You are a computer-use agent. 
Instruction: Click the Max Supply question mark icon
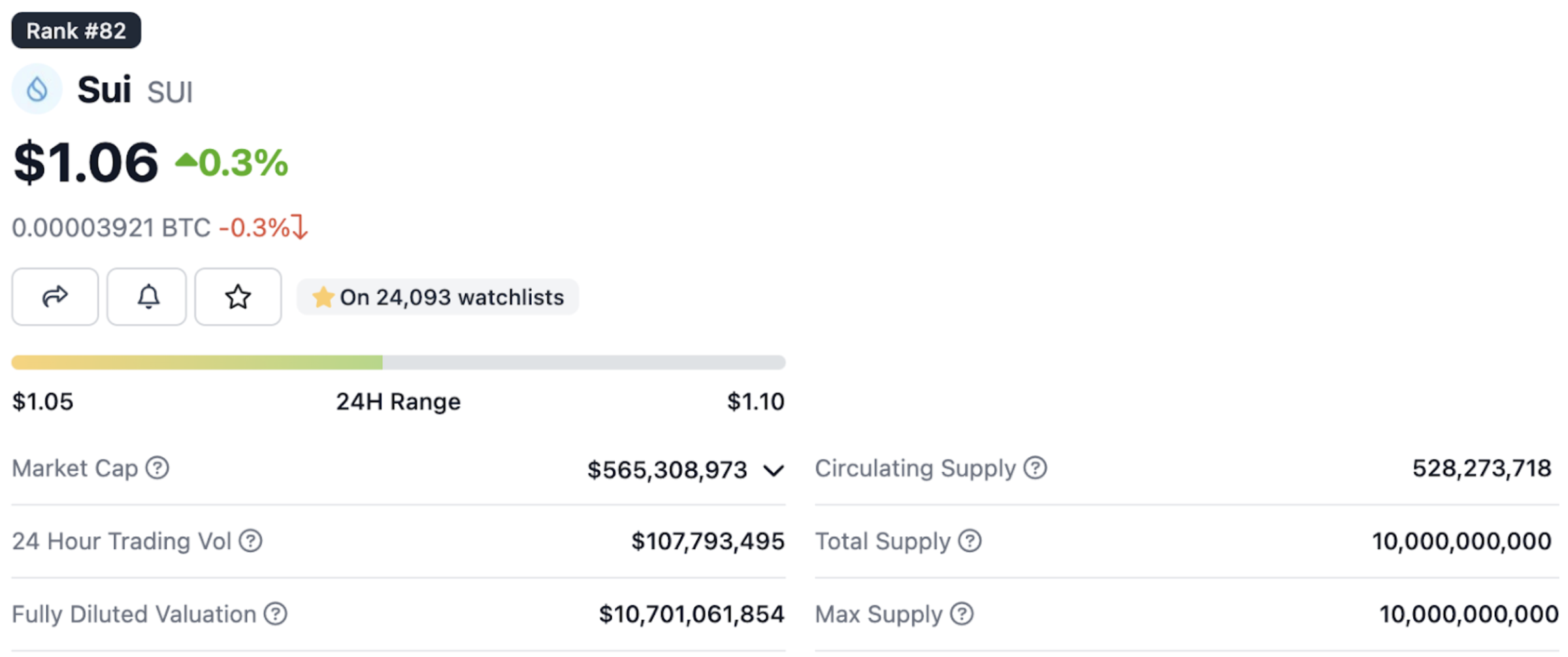(x=962, y=614)
